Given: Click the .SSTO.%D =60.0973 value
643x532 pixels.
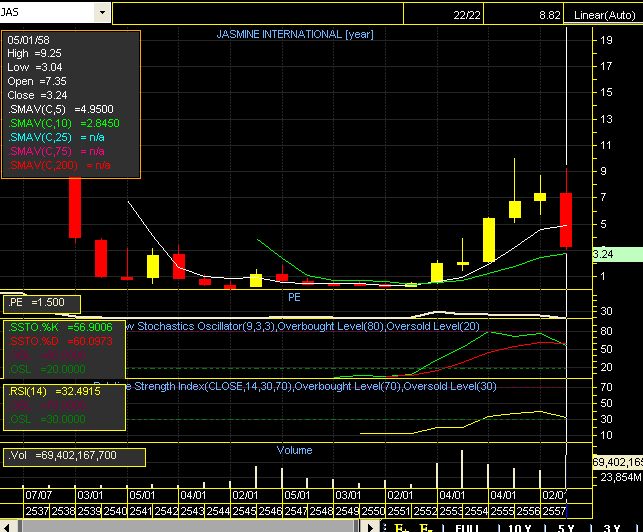Looking at the screenshot, I should point(60,341).
